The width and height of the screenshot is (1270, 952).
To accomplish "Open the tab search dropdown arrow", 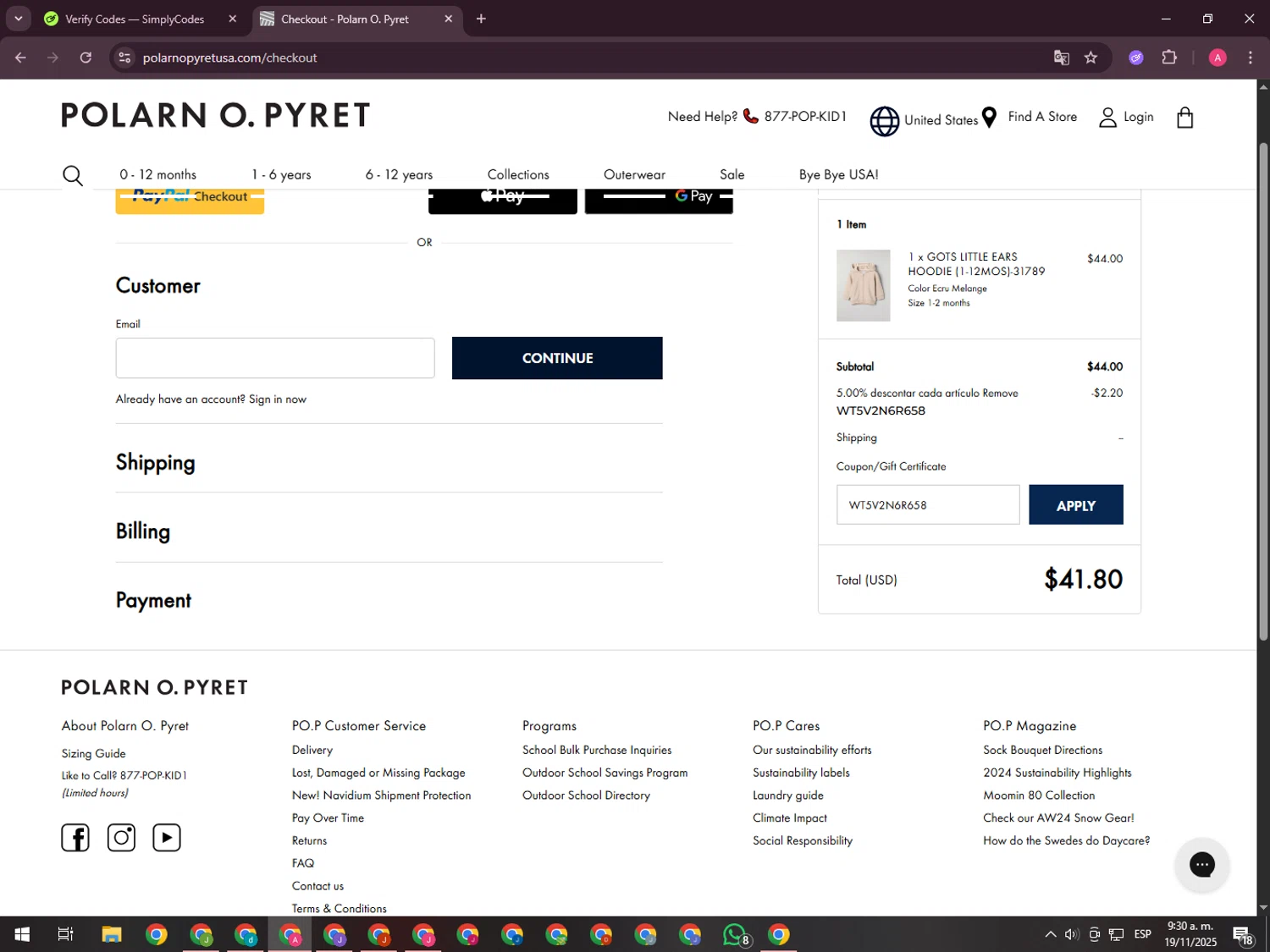I will click(18, 19).
